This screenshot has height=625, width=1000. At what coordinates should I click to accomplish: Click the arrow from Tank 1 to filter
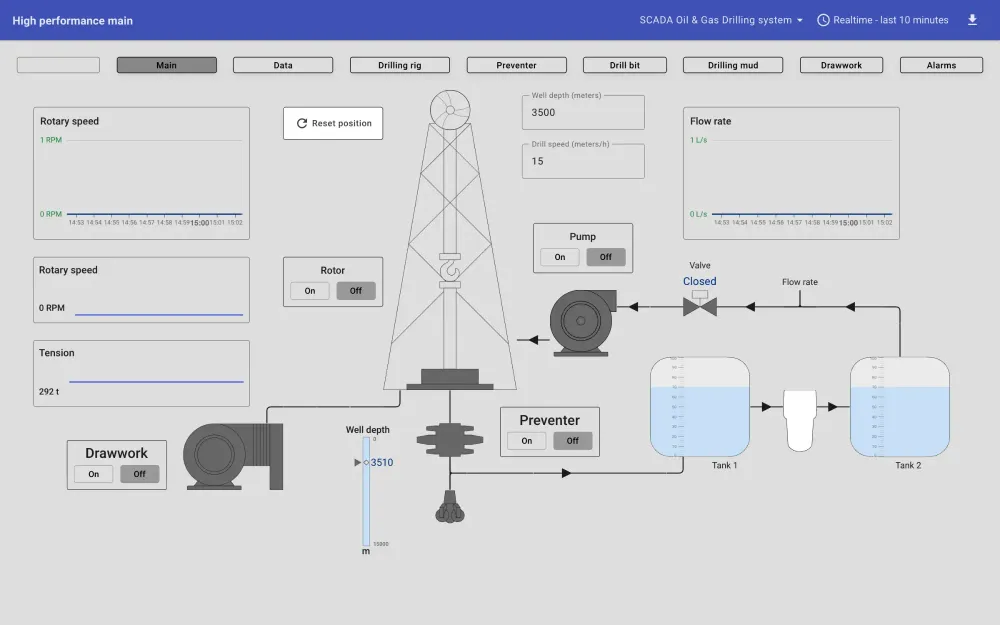click(x=767, y=407)
